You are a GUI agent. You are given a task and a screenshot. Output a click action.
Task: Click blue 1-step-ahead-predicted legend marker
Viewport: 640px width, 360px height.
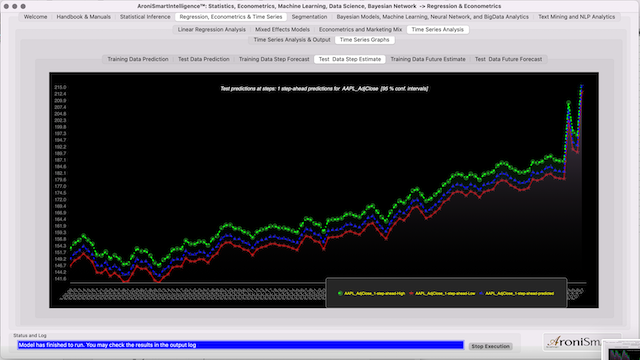click(x=482, y=293)
